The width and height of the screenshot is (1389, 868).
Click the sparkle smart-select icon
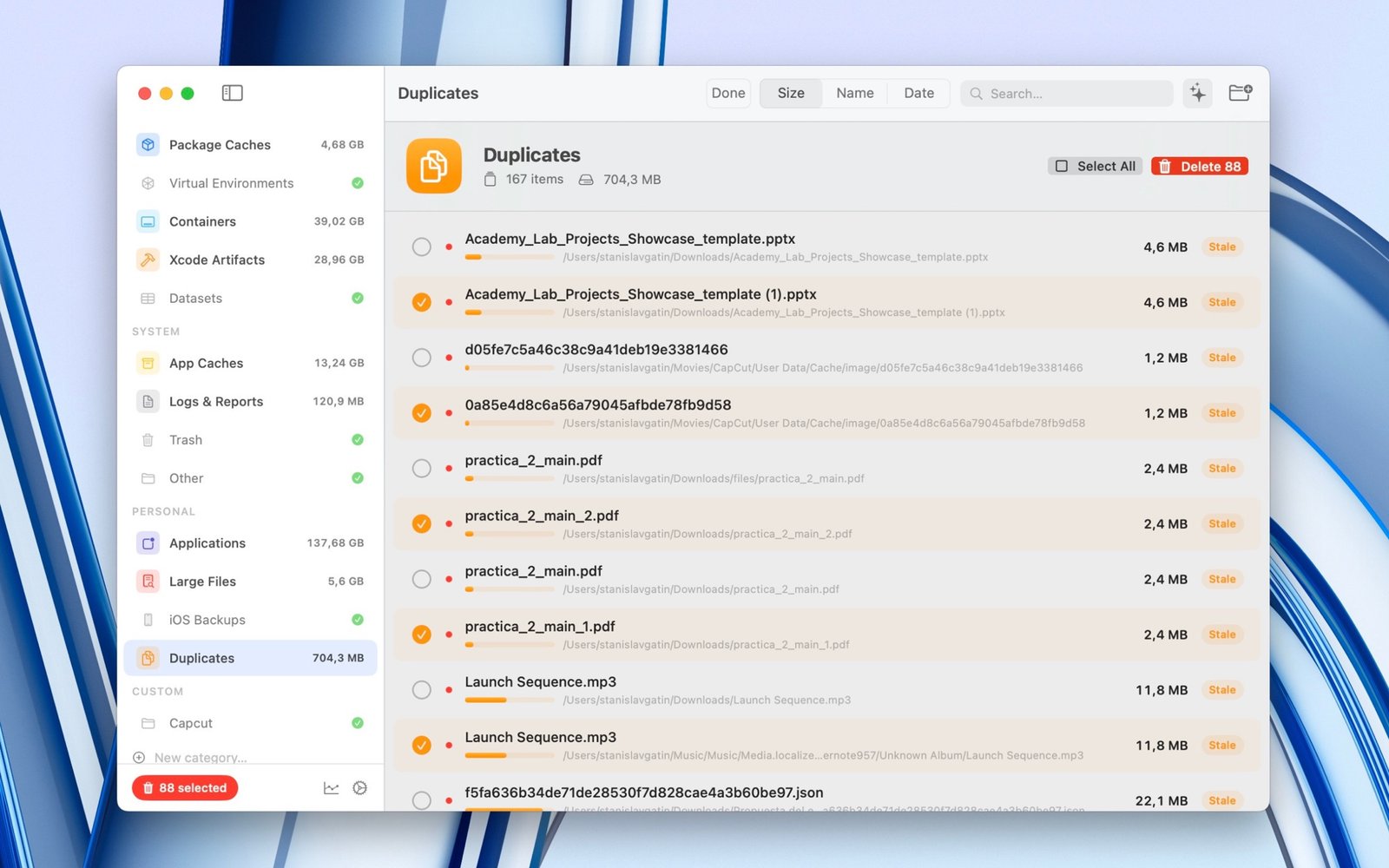point(1198,93)
